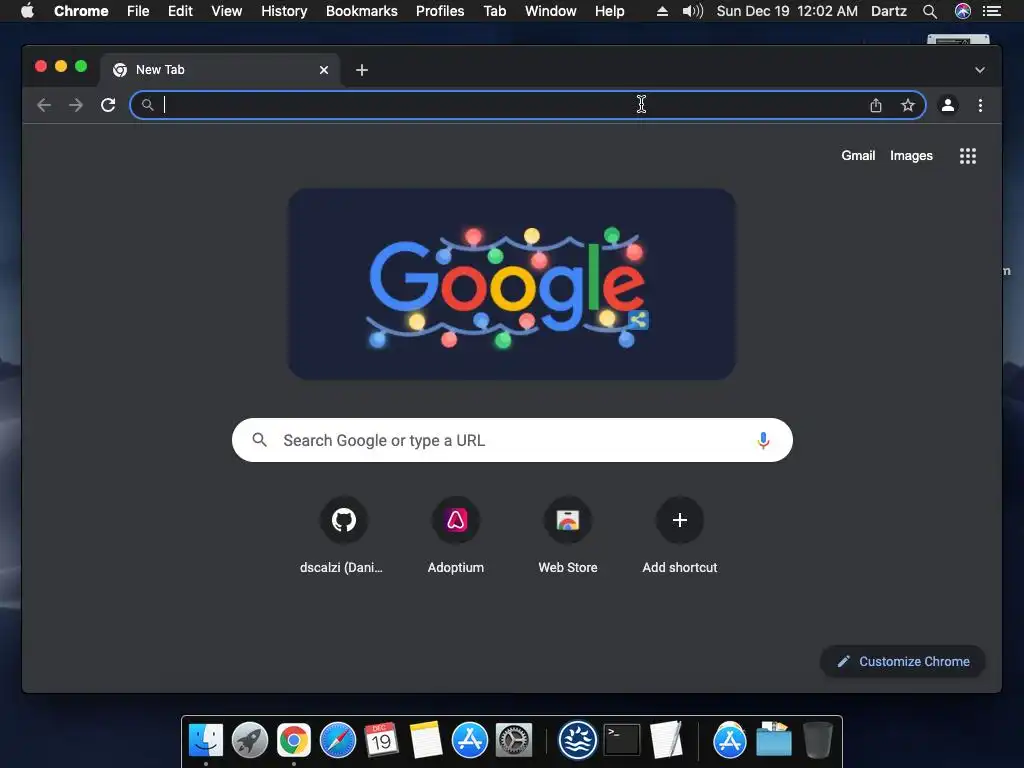Open a new tab with plus button

[362, 70]
